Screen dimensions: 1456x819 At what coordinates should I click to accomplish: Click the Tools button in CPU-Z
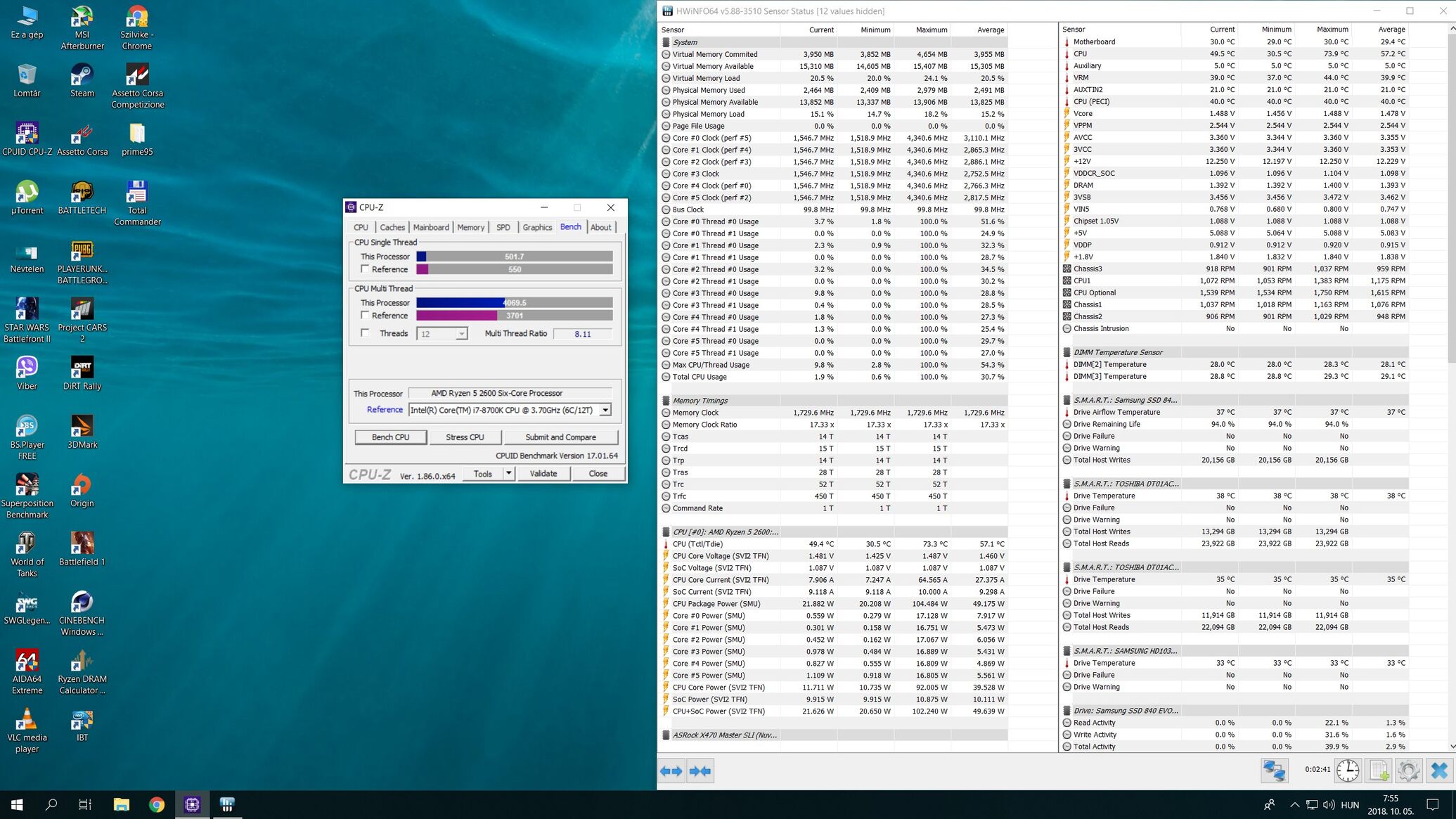[483, 473]
